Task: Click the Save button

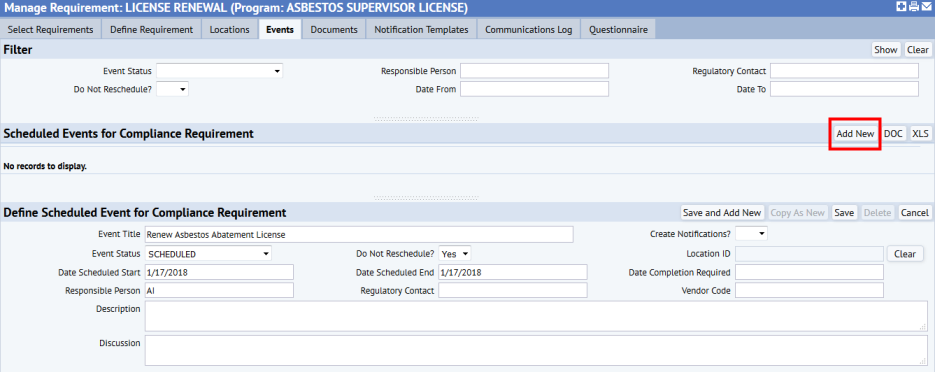Action: tap(844, 213)
